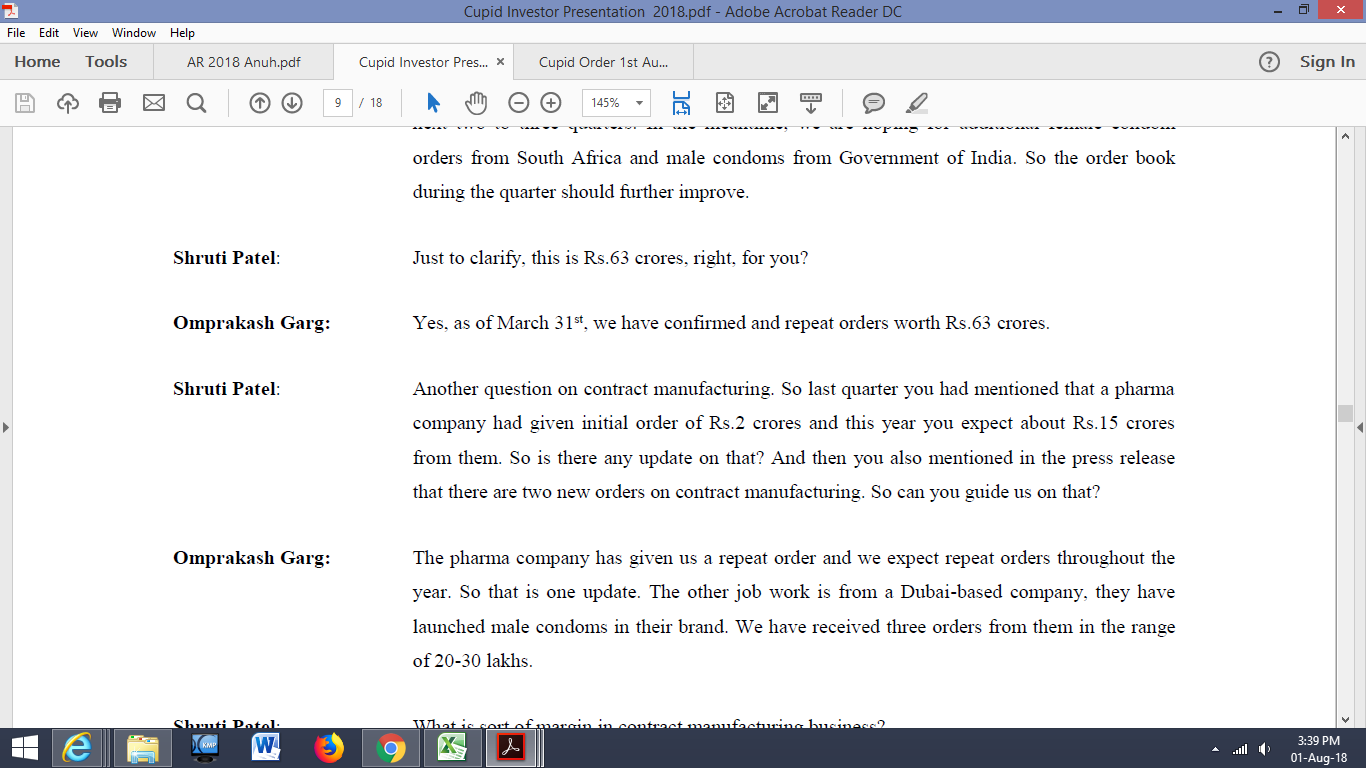The image size is (1366, 768).
Task: Expand the right tools pane arrow
Action: click(x=1360, y=428)
